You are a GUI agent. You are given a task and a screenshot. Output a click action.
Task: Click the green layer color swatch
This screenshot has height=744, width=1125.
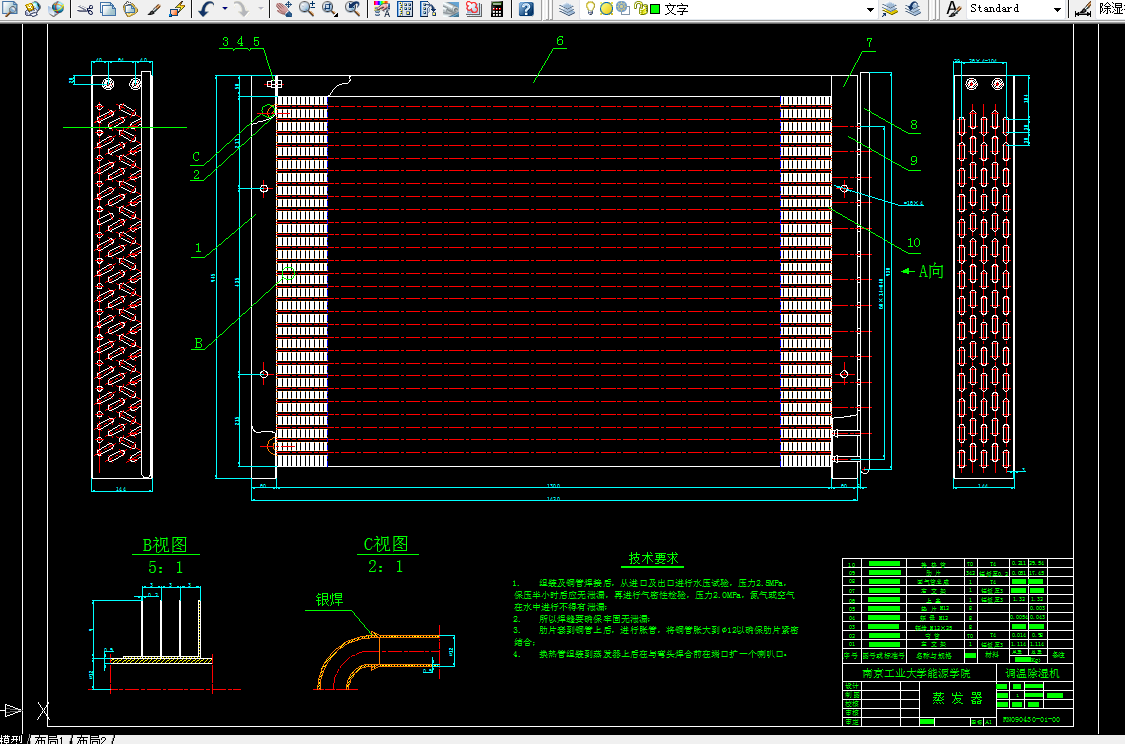[655, 9]
